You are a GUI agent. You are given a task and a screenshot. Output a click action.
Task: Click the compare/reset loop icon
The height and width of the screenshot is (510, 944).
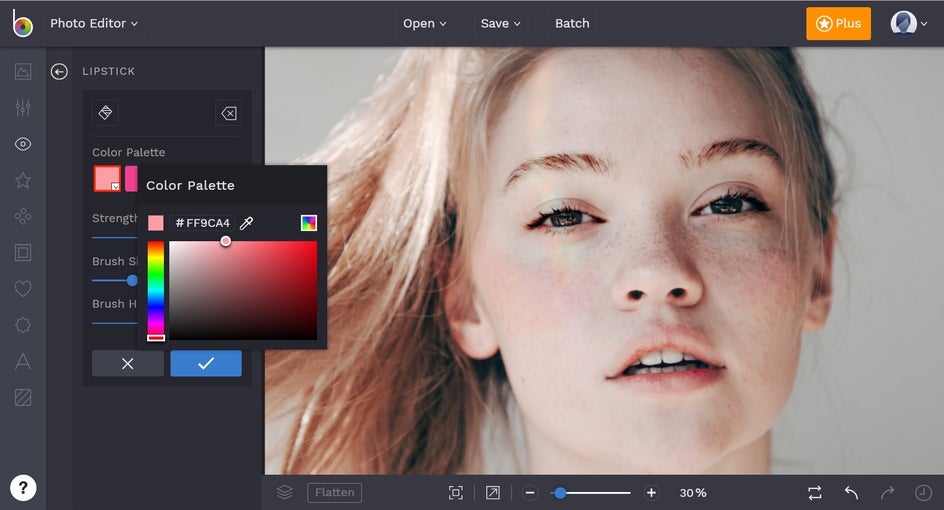point(815,493)
